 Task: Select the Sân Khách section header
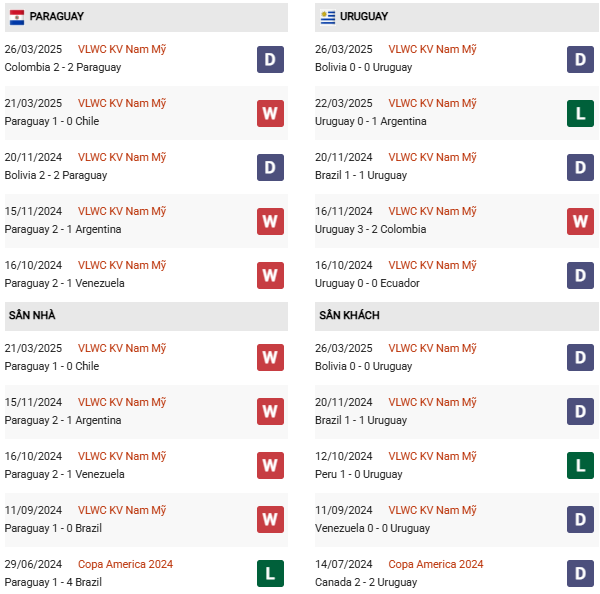coord(349,316)
